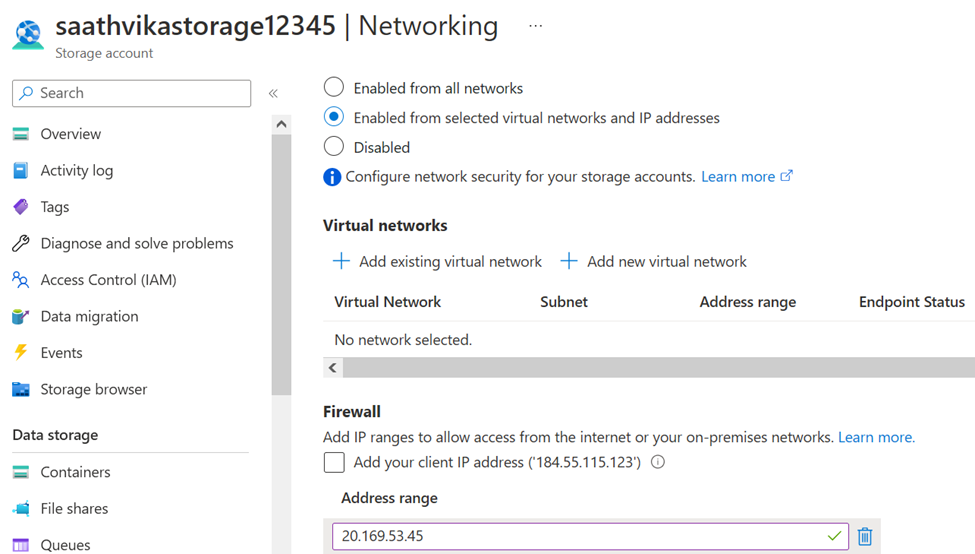975x554 pixels.
Task: Open the File shares icon
Action: [21, 509]
